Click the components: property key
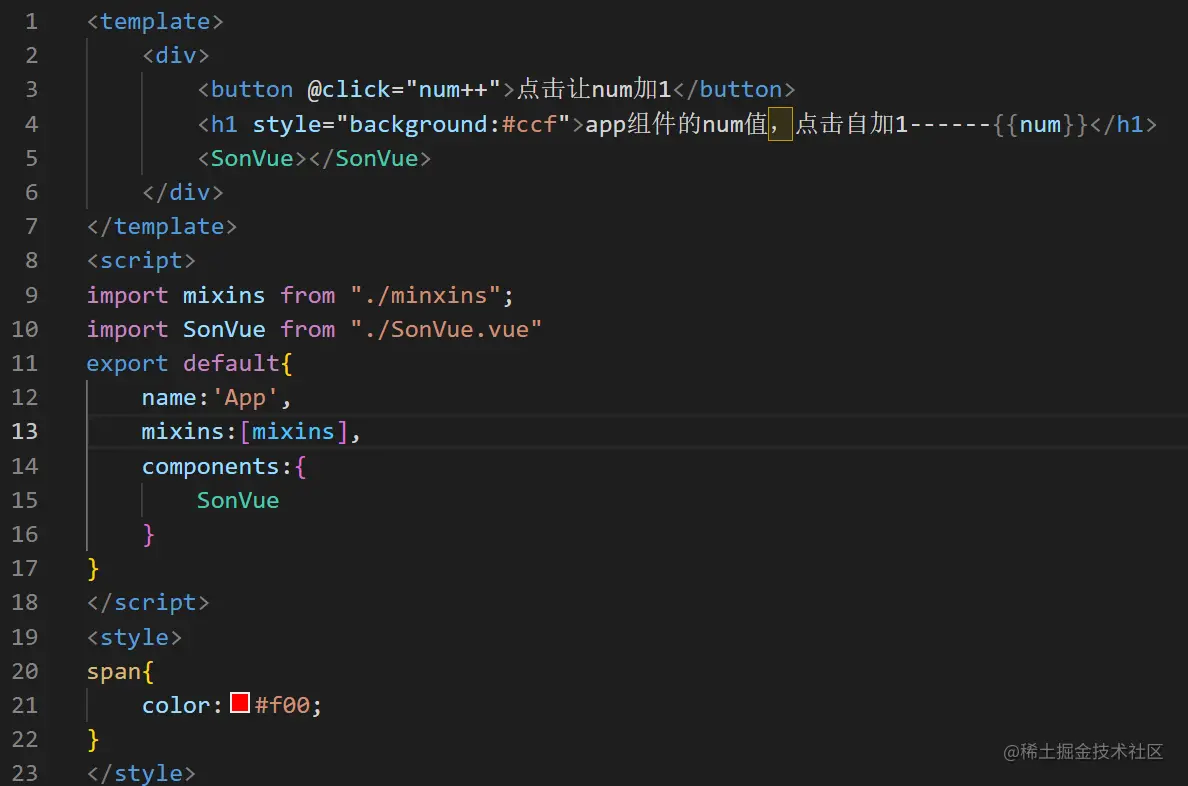 (217, 466)
